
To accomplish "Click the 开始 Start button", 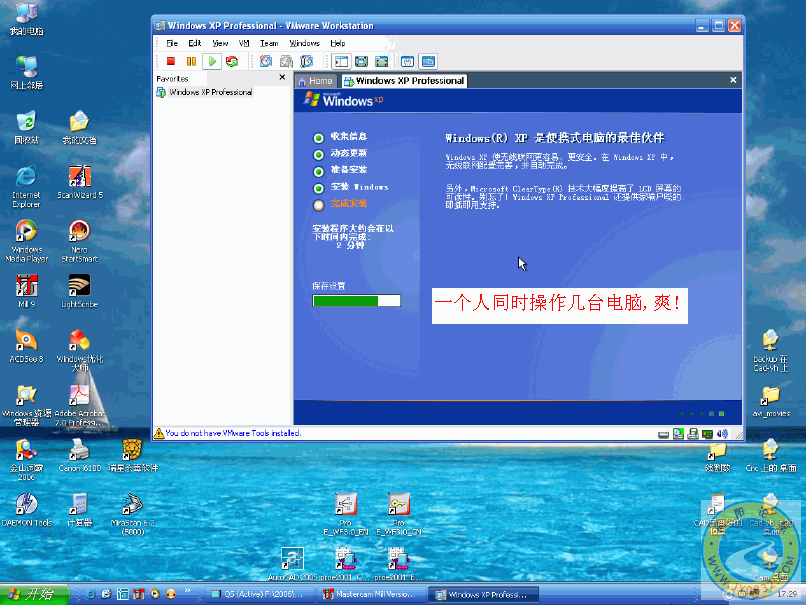I will point(34,595).
